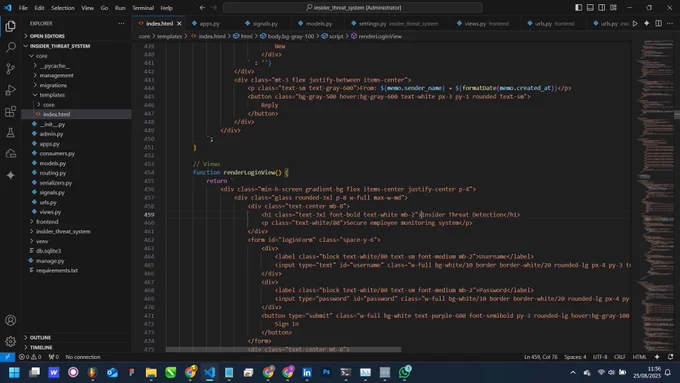Click the errors and warnings status counter

pos(30,357)
